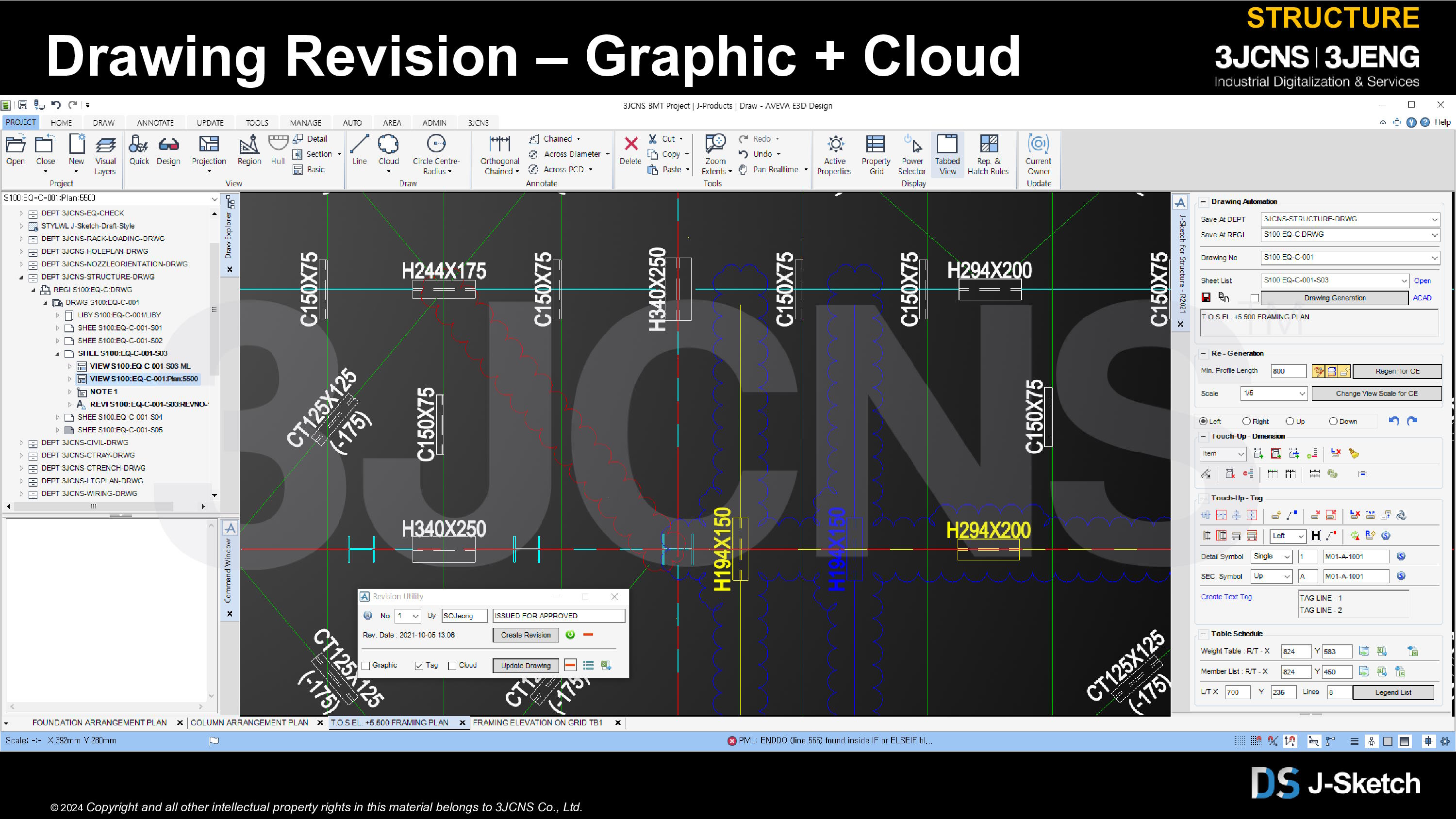Click the red line swatch beside Update Drawing

point(570,665)
